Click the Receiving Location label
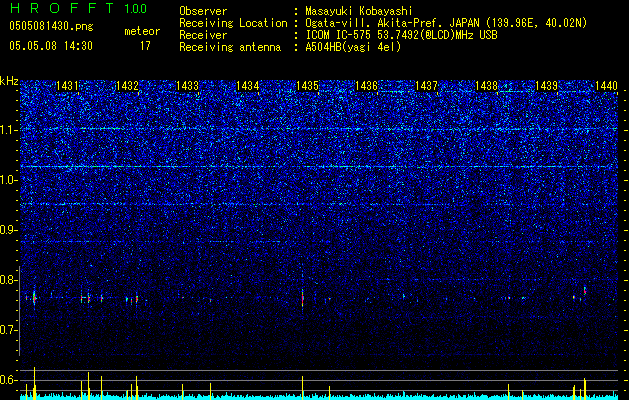 coord(233,23)
